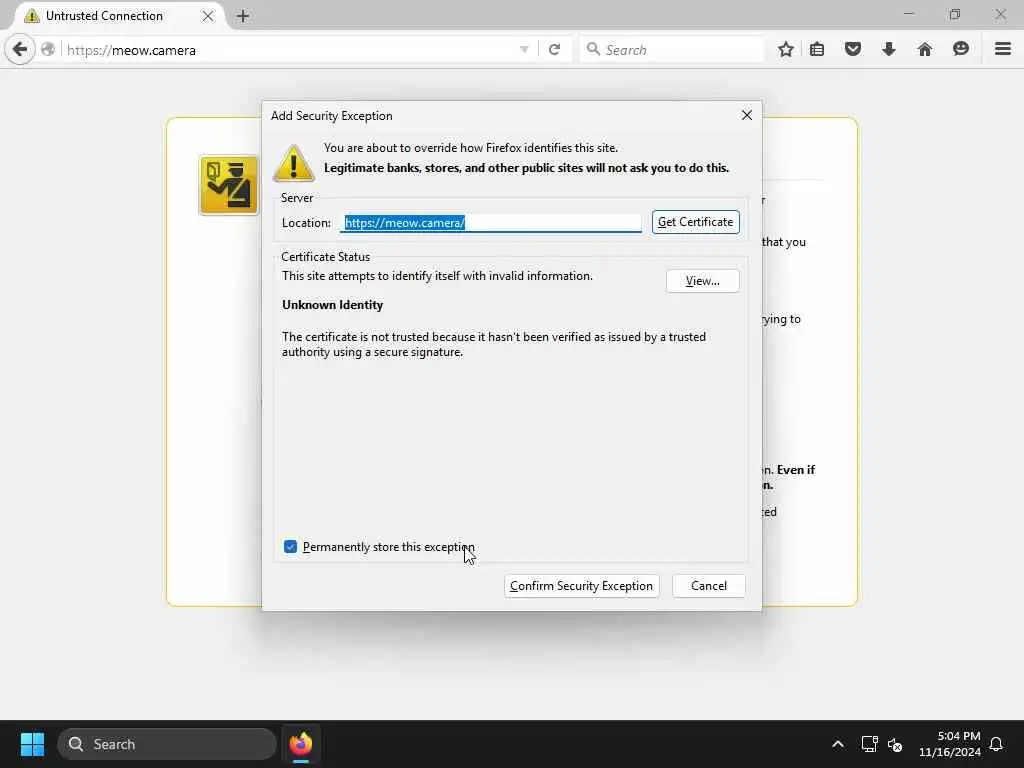Go to Firefox Home icon
Viewport: 1024px width, 768px height.
(x=925, y=50)
